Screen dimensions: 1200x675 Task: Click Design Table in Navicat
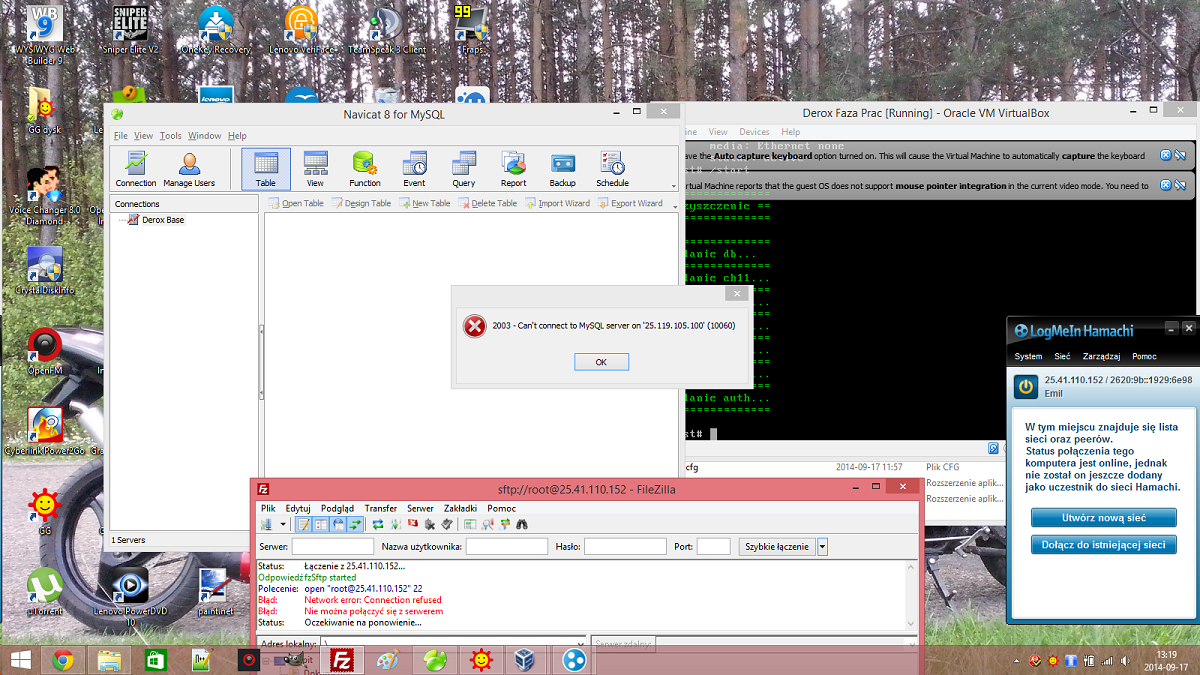click(x=361, y=203)
